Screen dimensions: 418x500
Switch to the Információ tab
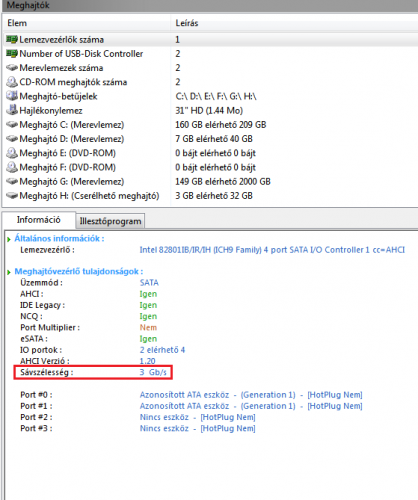coord(39,220)
